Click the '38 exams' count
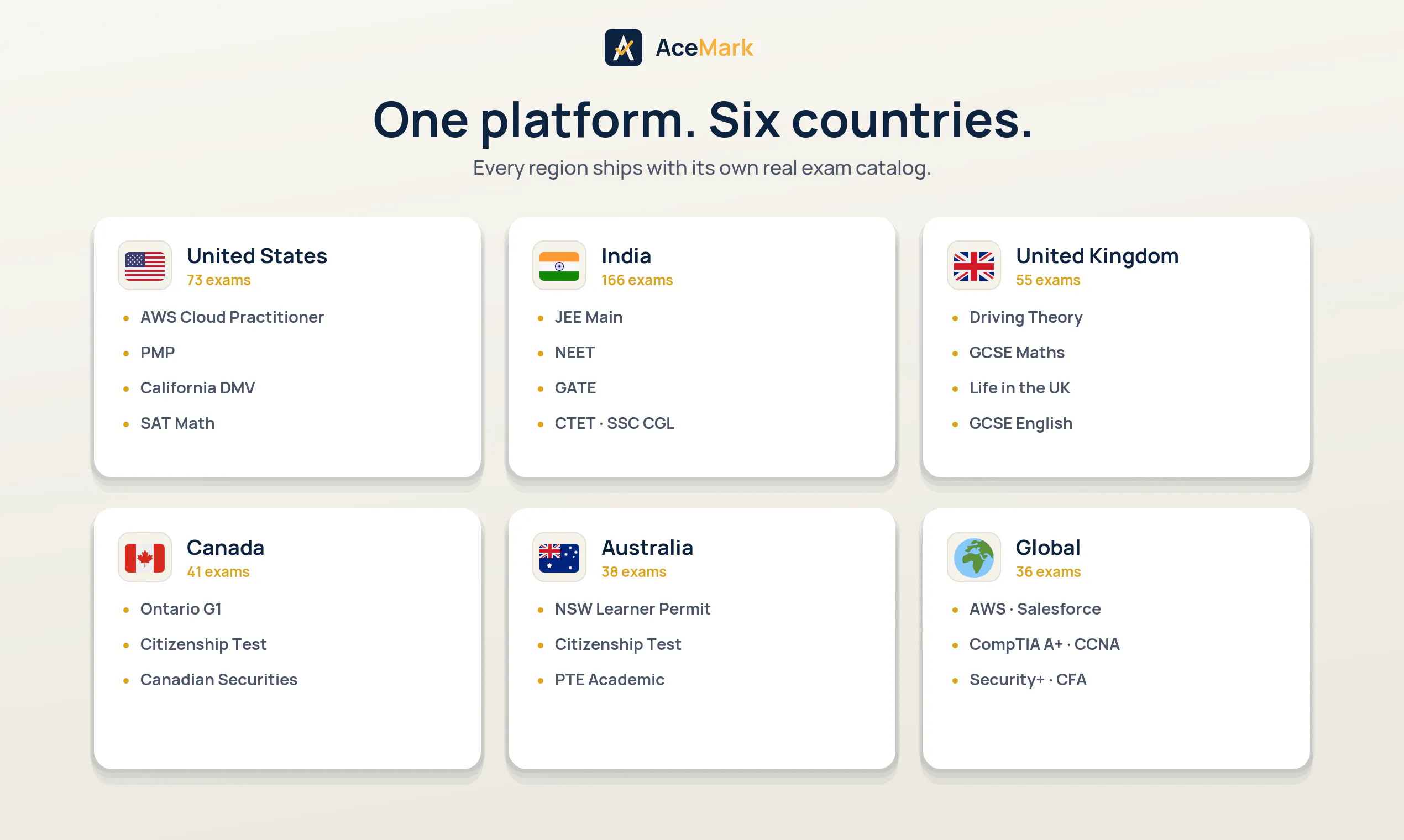1404x840 pixels. [x=633, y=572]
